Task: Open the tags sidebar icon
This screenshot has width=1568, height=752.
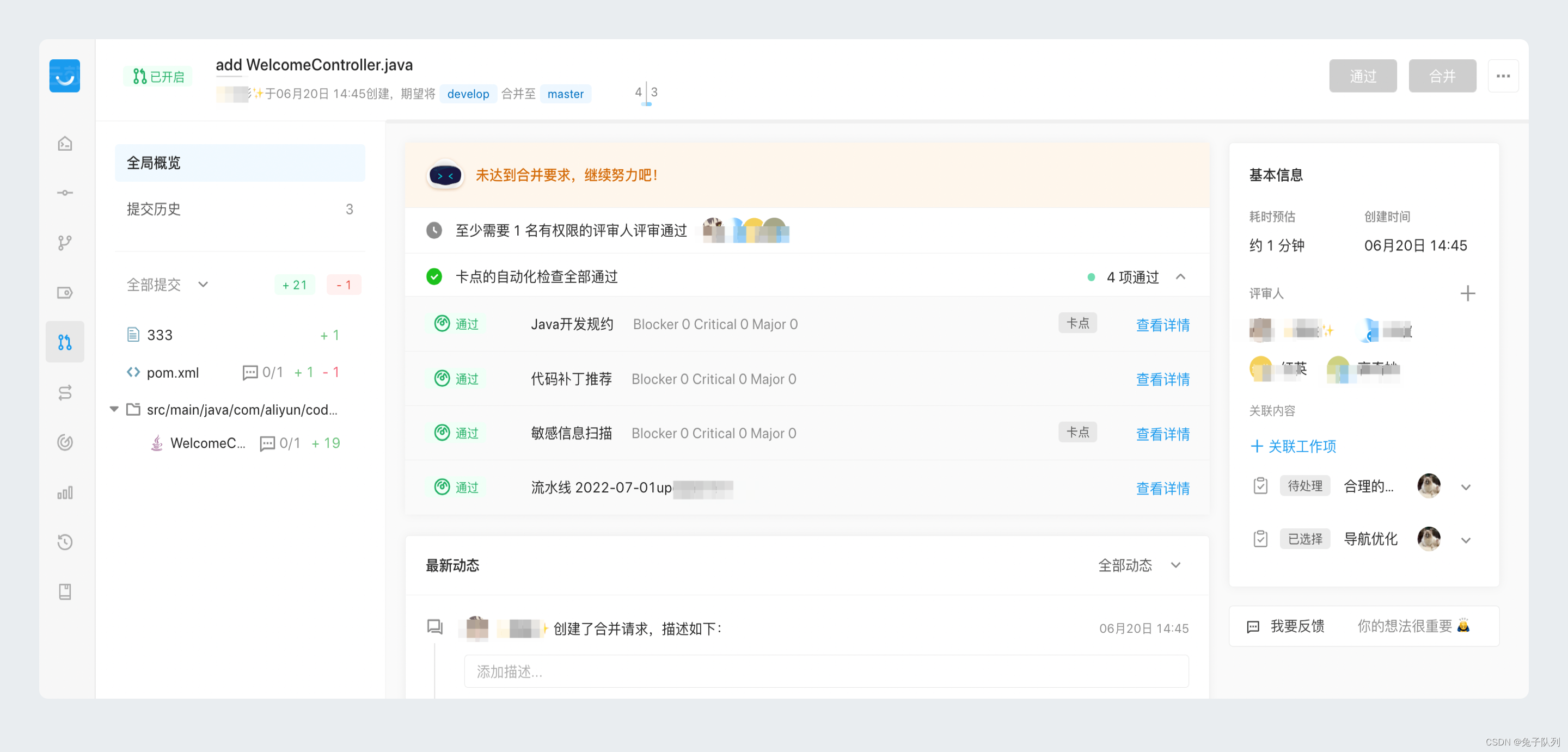Action: (65, 293)
